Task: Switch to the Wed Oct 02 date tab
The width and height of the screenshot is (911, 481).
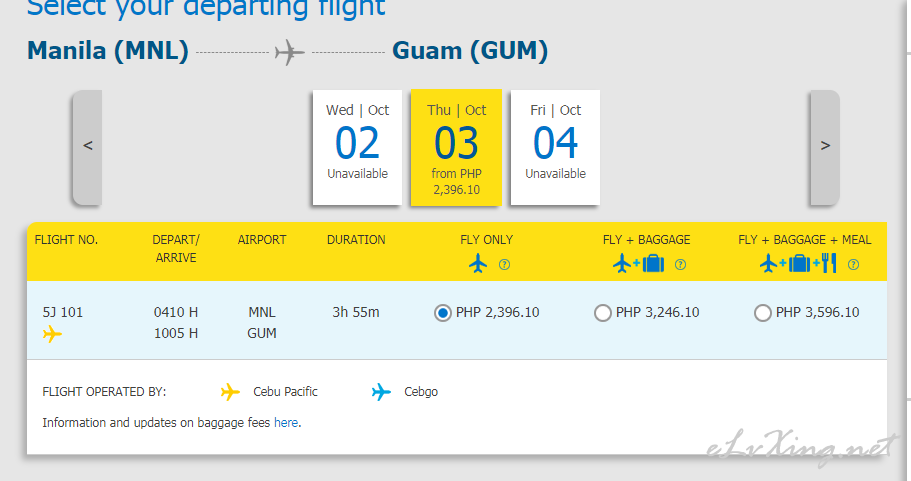Action: click(357, 147)
